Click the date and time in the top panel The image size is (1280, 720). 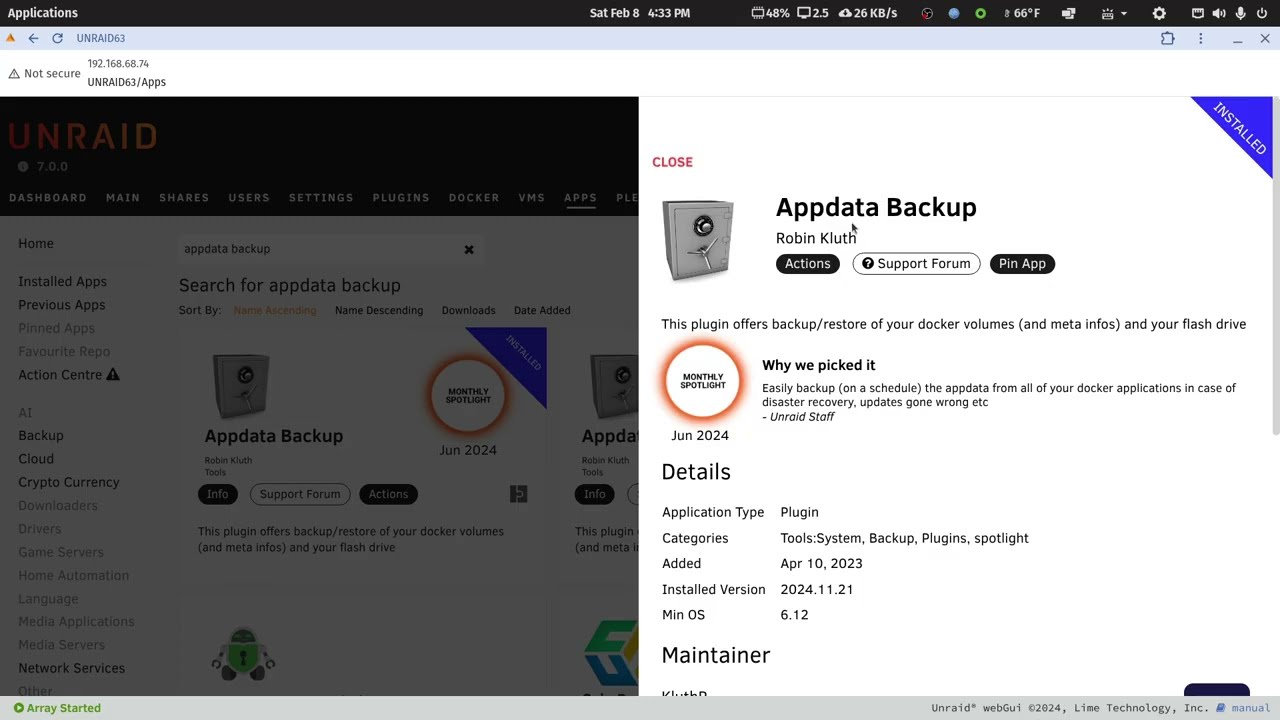(x=640, y=13)
